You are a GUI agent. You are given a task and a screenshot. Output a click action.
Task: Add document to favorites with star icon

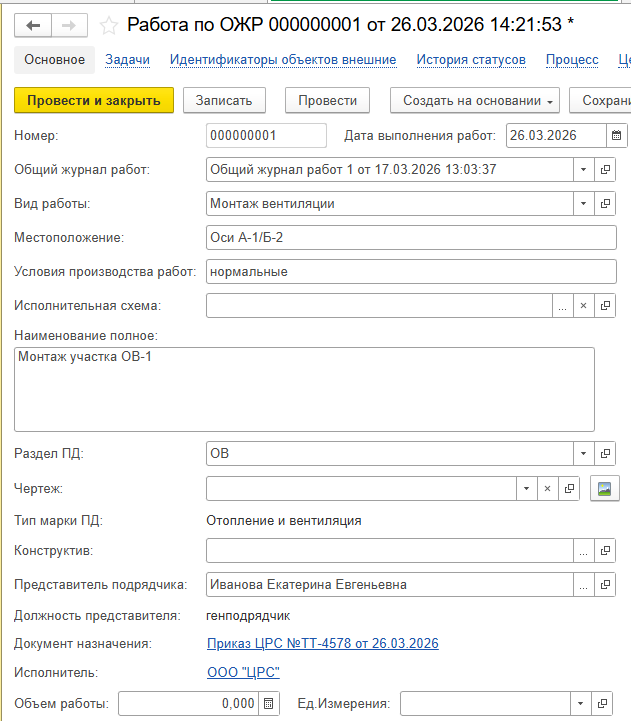tap(109, 25)
